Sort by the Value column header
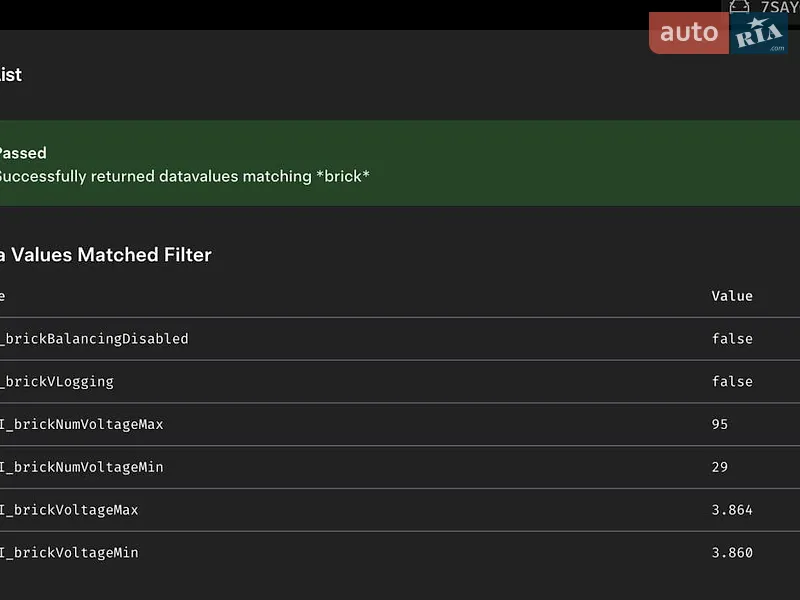 (732, 296)
